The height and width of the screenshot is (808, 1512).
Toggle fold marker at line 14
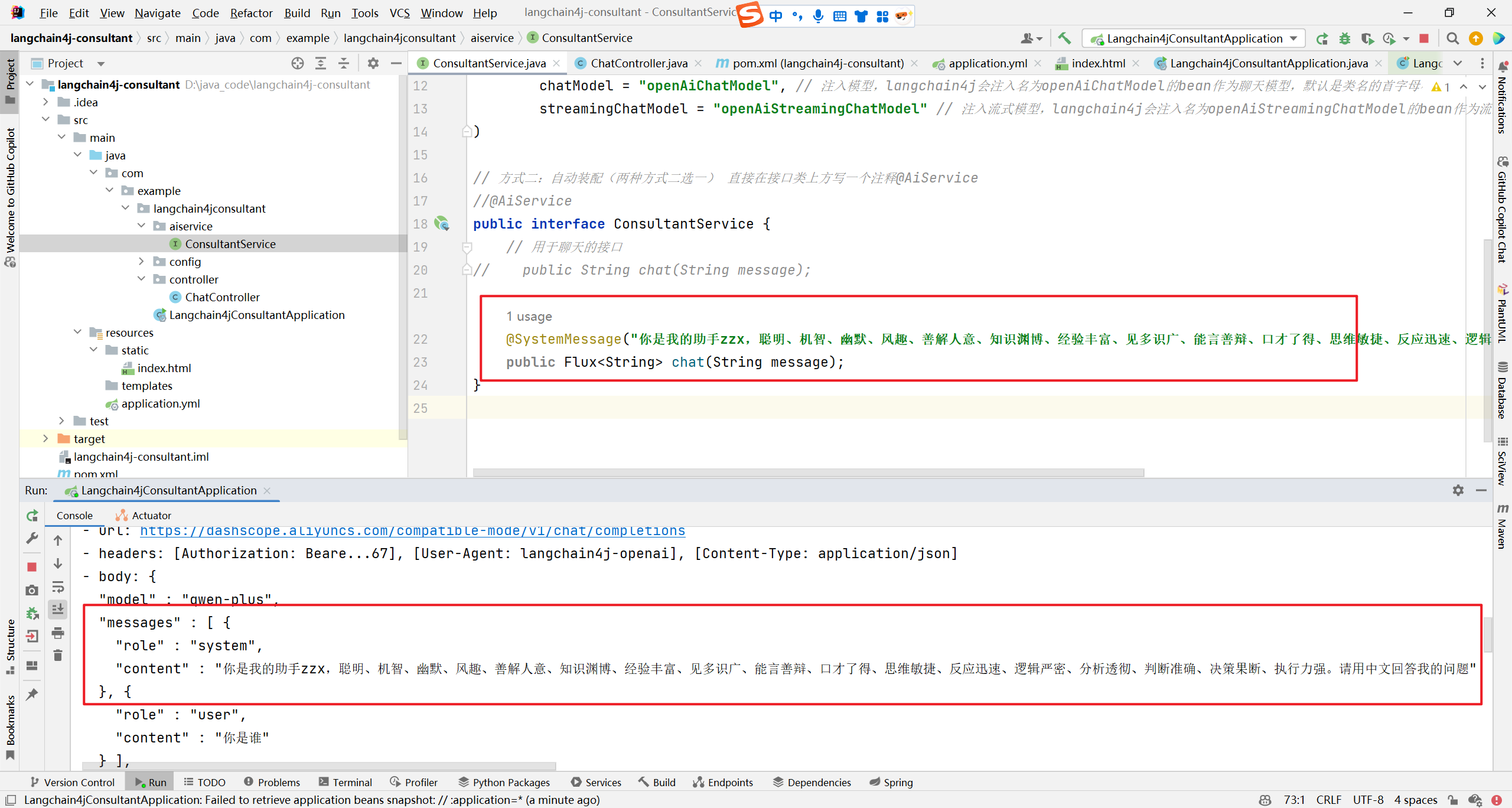tap(467, 132)
